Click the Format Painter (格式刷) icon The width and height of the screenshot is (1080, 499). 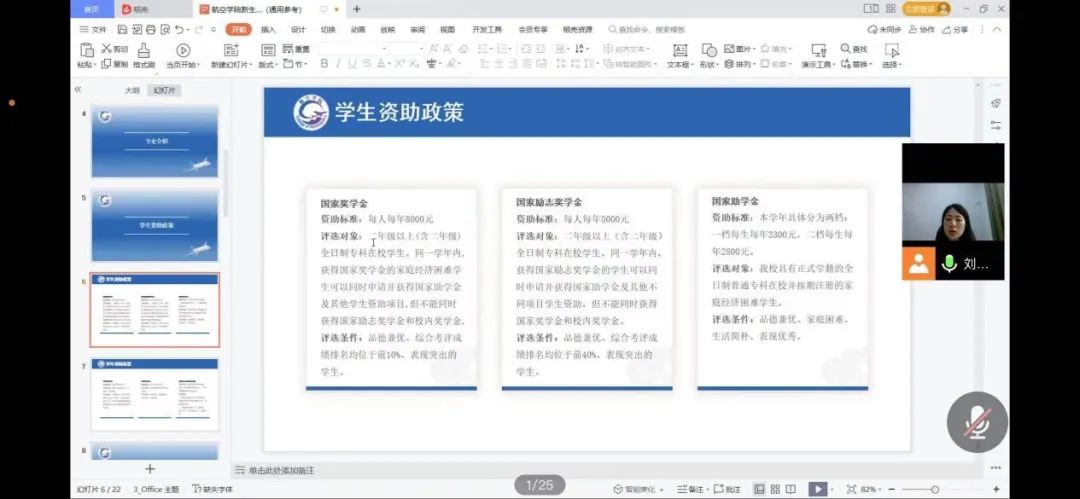[144, 50]
